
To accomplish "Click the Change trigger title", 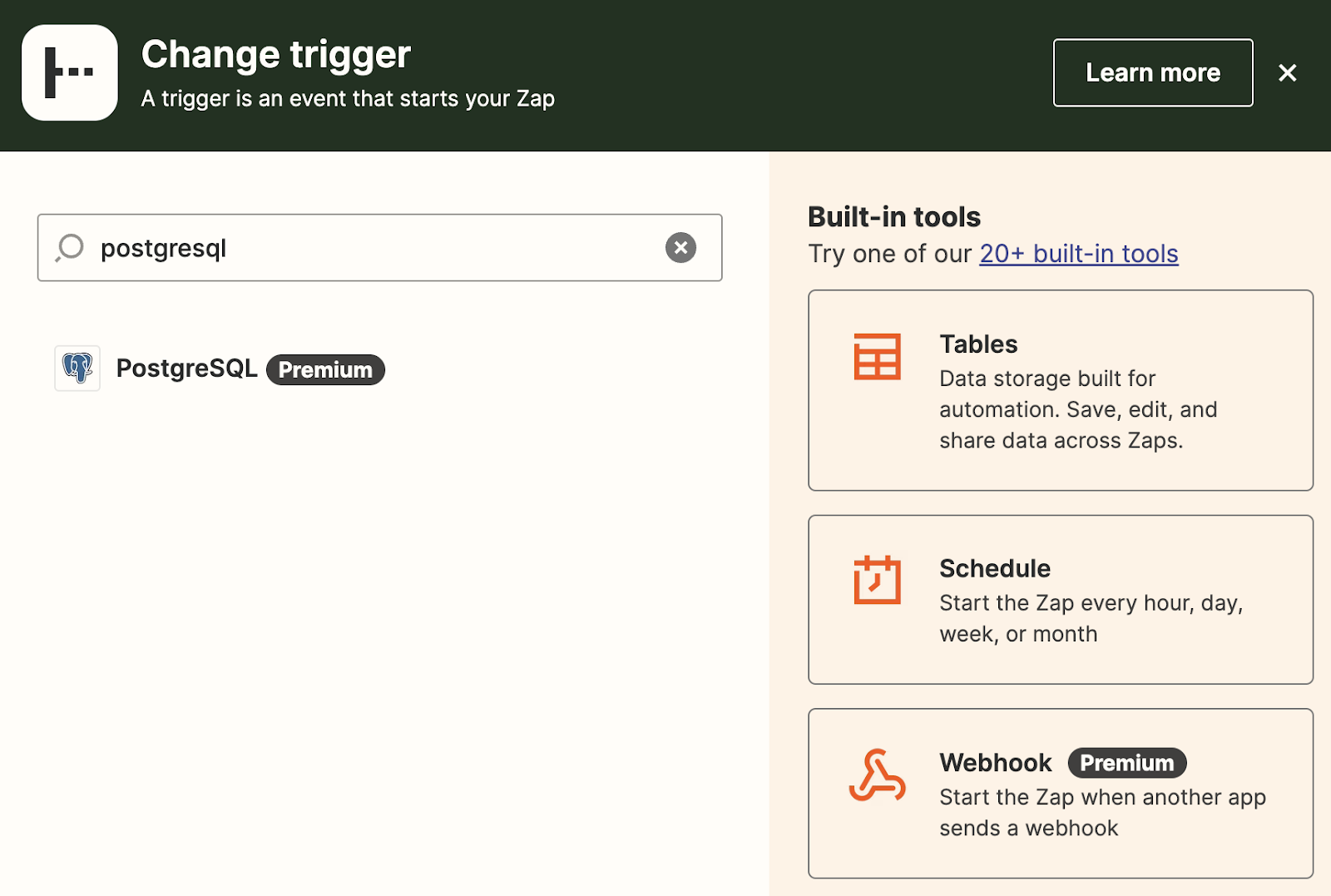I will (276, 55).
